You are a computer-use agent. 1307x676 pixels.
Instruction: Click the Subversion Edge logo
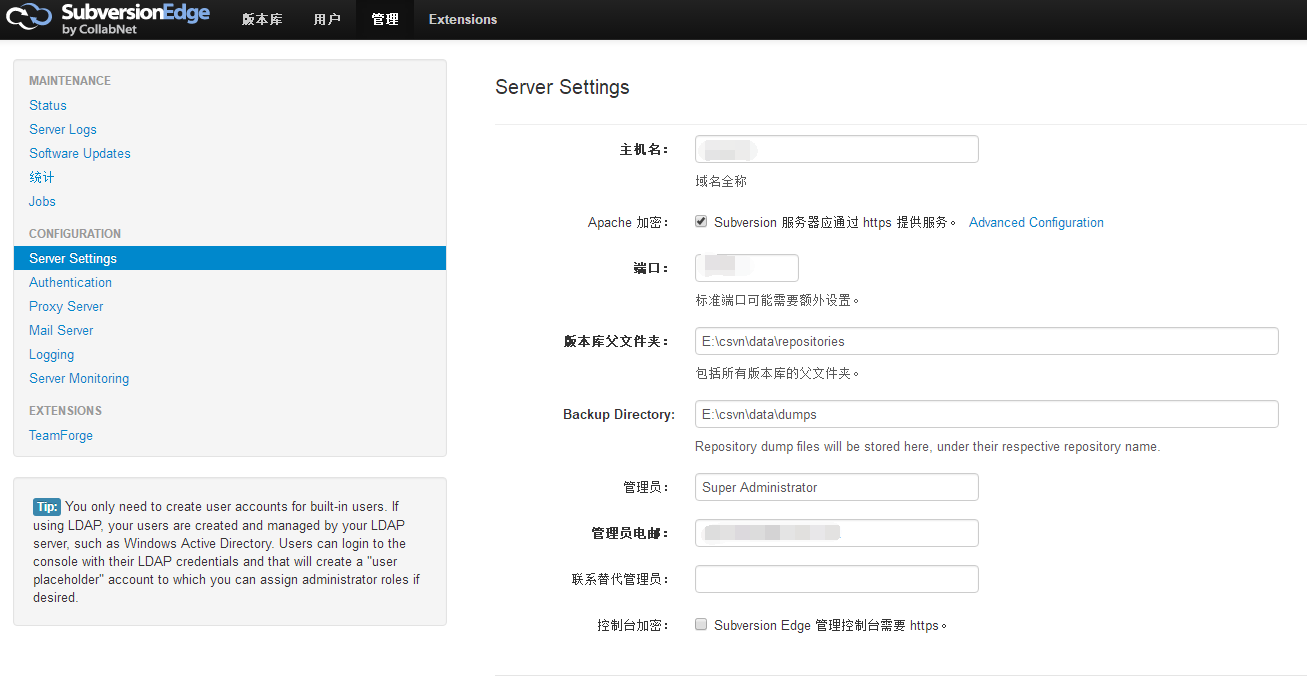(x=108, y=19)
